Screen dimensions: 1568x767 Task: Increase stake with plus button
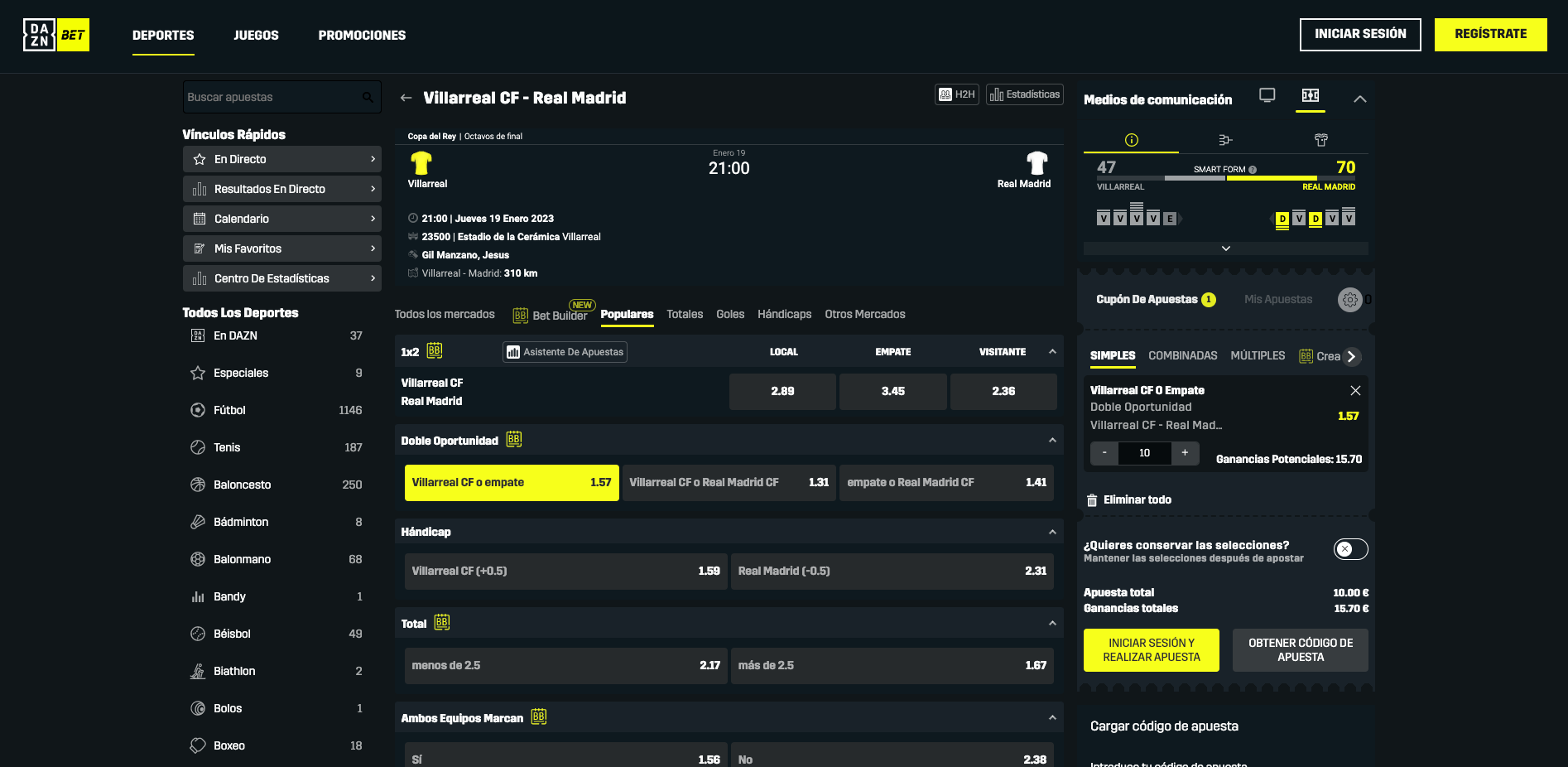pos(1185,453)
